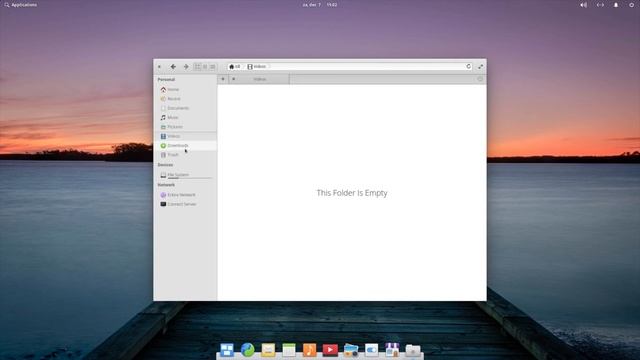Select the Videos tab

point(259,79)
